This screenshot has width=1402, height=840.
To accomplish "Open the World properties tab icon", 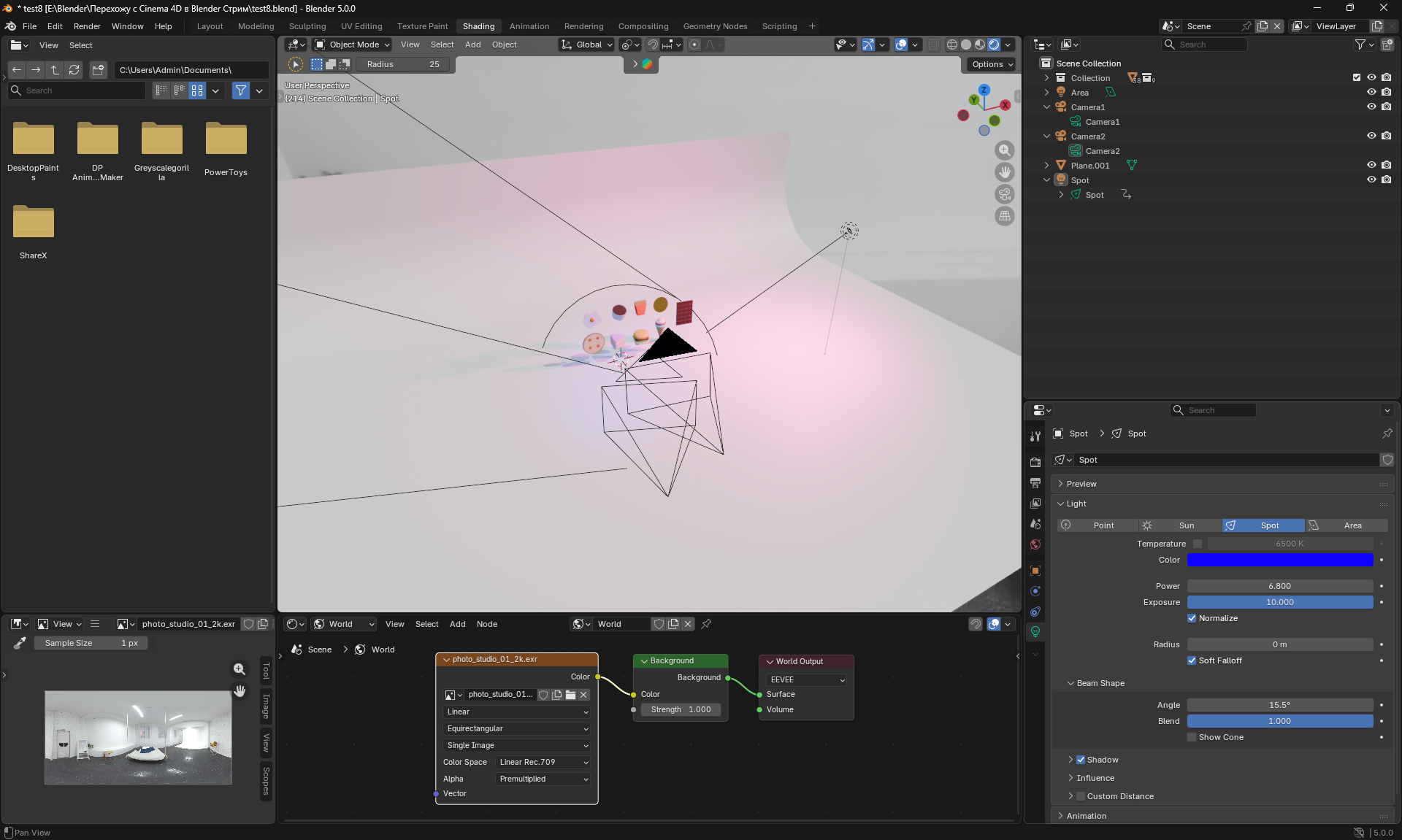I will (1035, 544).
